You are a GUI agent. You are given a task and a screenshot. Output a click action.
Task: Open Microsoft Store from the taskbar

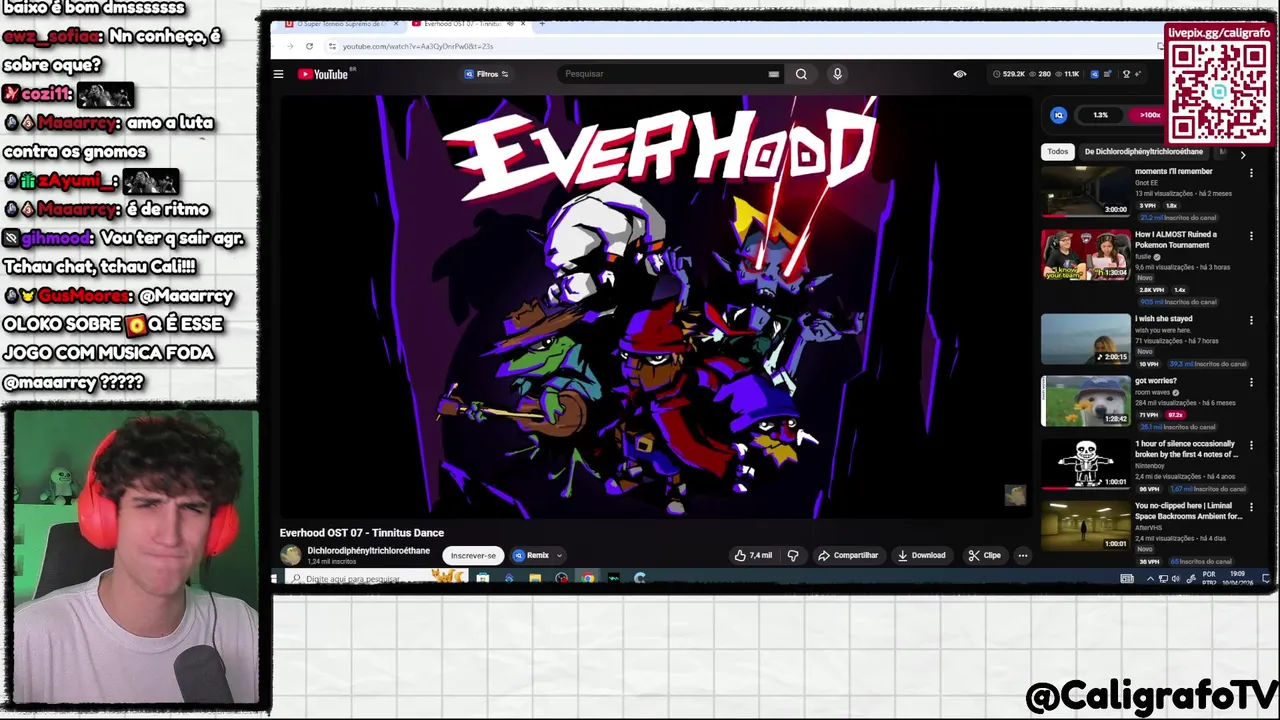tap(483, 579)
